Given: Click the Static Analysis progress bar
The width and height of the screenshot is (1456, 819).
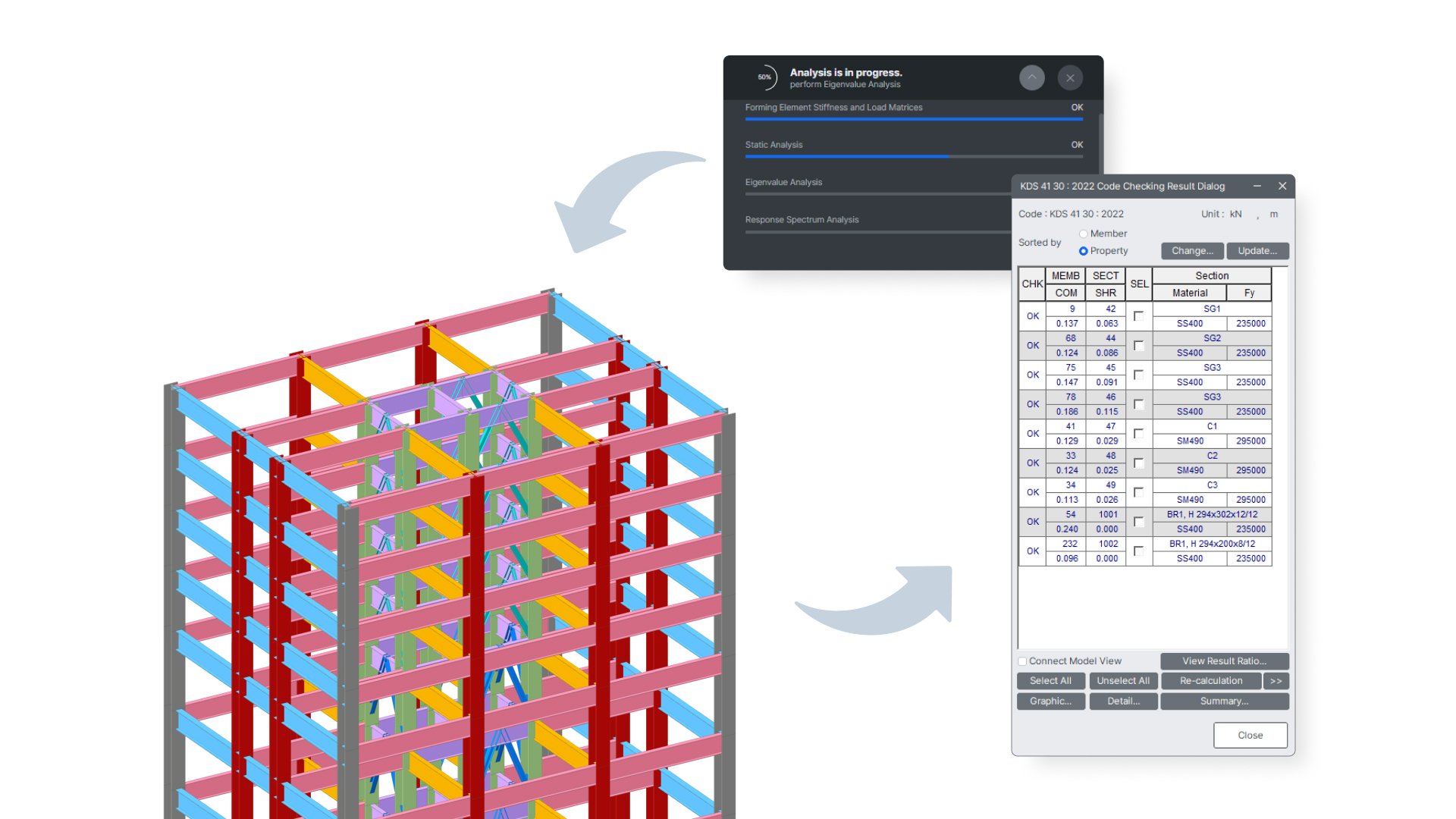Looking at the screenshot, I should (914, 156).
